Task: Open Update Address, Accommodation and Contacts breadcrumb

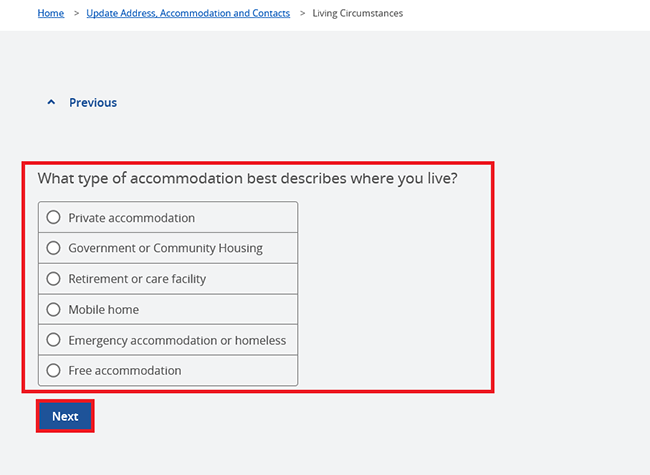Action: [188, 13]
